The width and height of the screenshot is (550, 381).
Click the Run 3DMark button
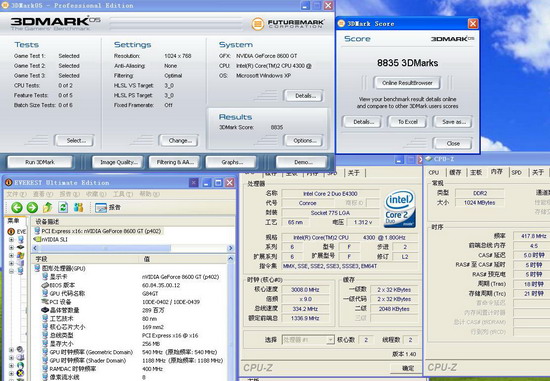(40, 162)
